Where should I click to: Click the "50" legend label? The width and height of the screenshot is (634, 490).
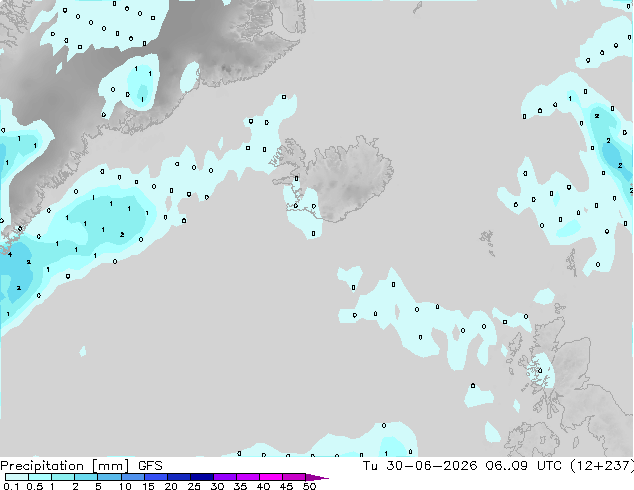310,486
